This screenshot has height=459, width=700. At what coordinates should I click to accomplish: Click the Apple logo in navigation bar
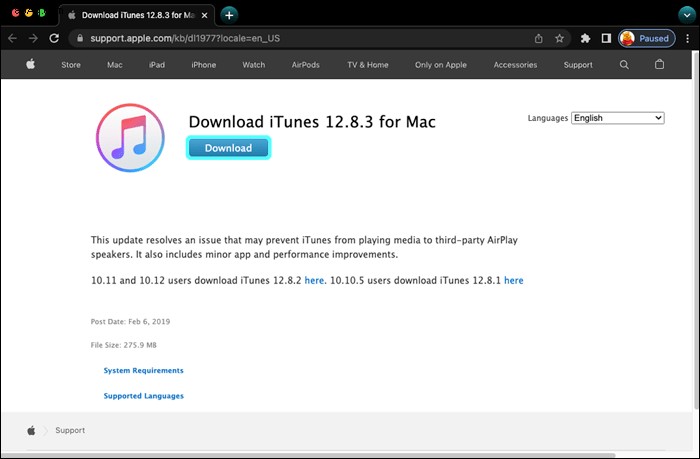(x=31, y=65)
